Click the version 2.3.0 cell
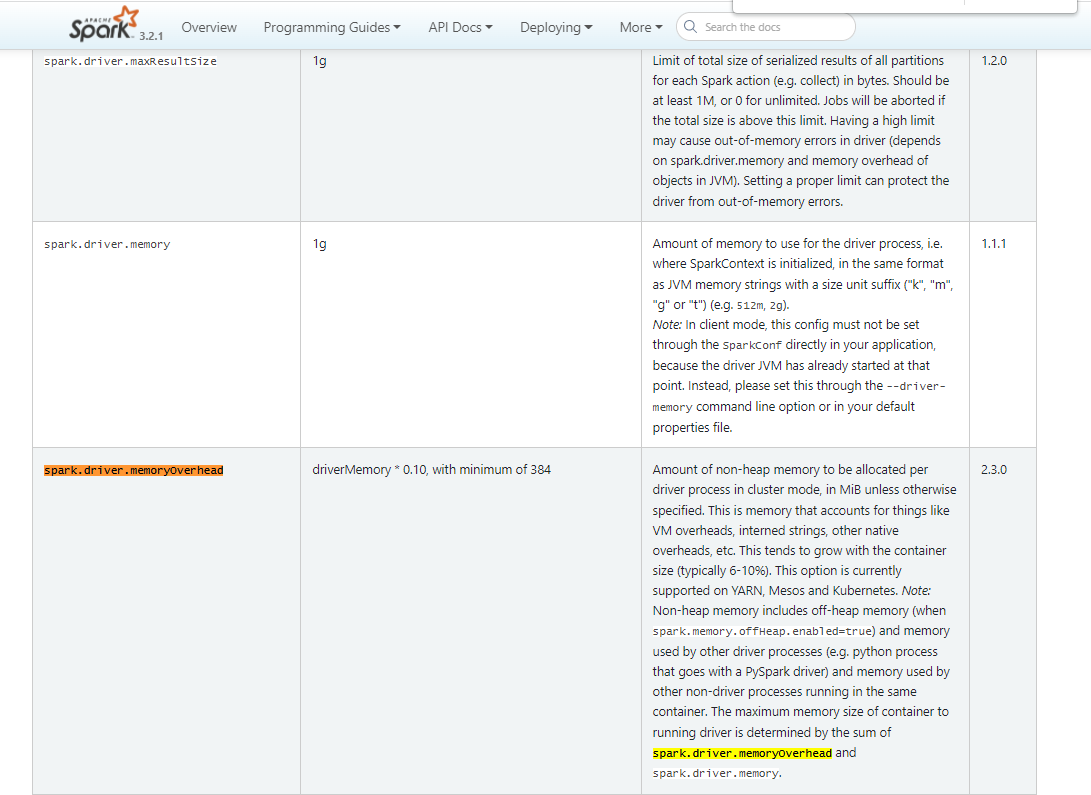This screenshot has height=795, width=1091. click(994, 469)
